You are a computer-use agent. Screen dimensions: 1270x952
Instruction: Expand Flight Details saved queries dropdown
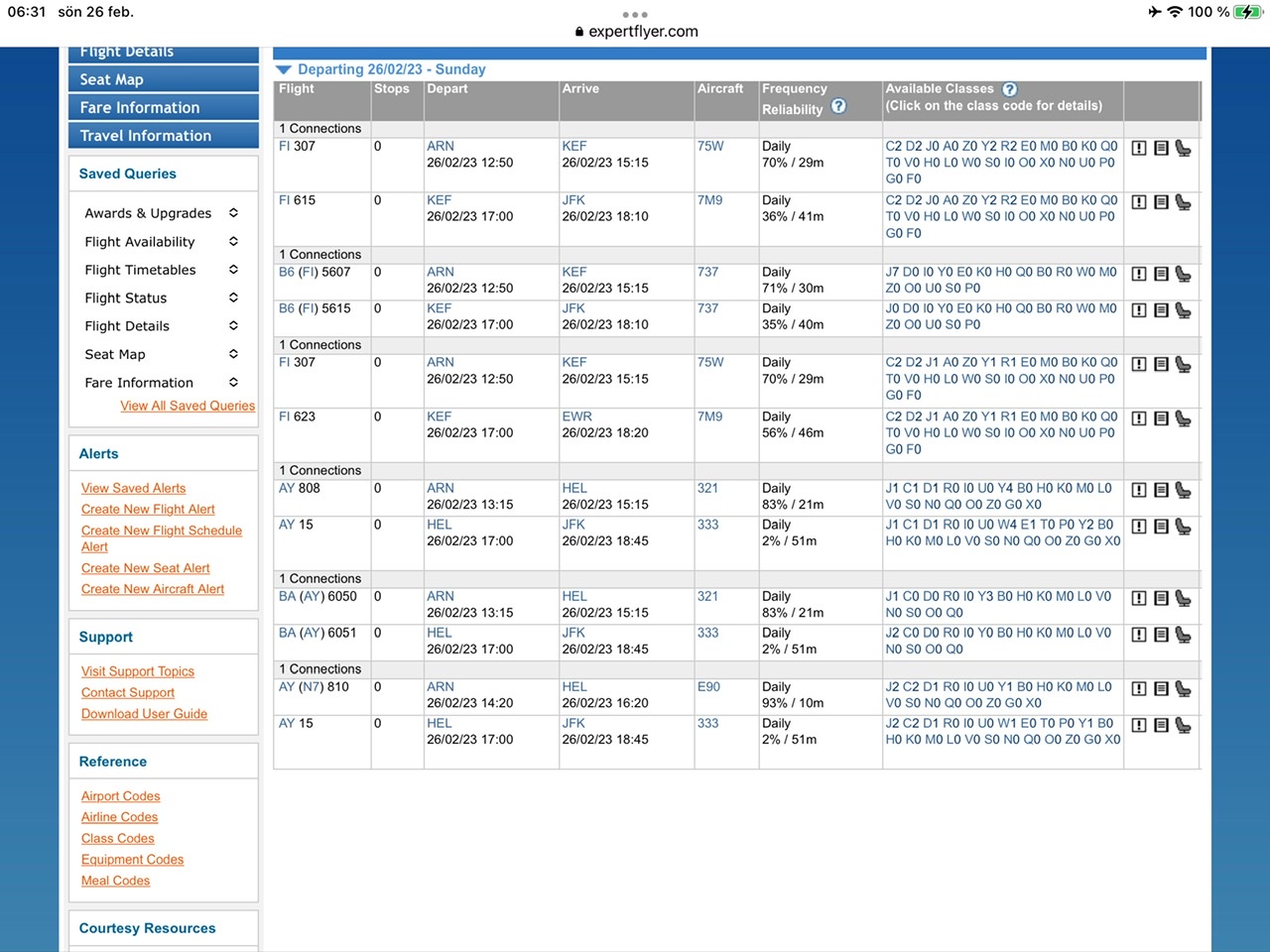233,325
